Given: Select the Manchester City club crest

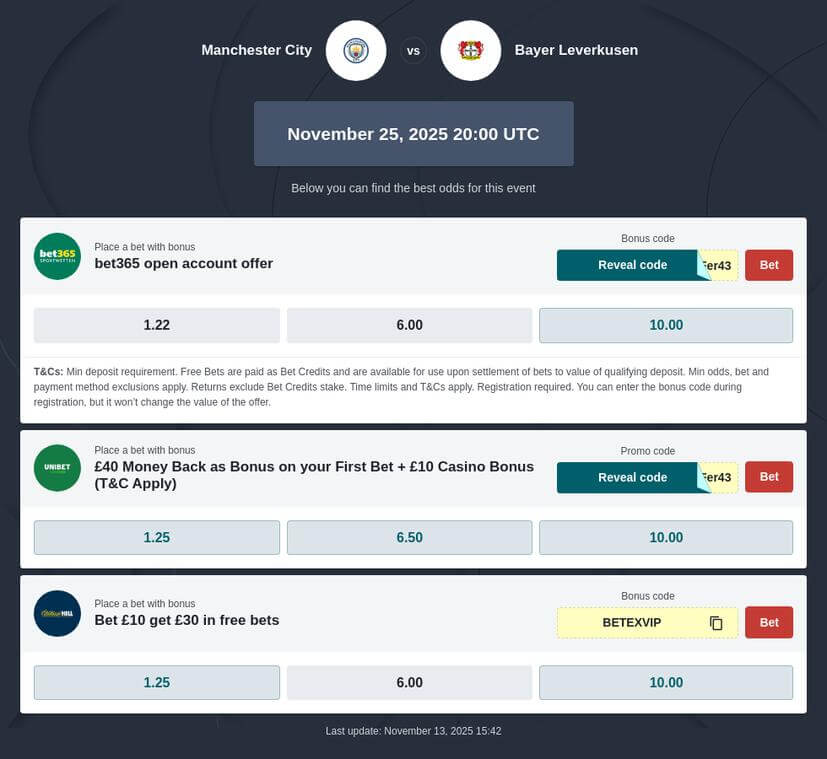Looking at the screenshot, I should tap(355, 50).
